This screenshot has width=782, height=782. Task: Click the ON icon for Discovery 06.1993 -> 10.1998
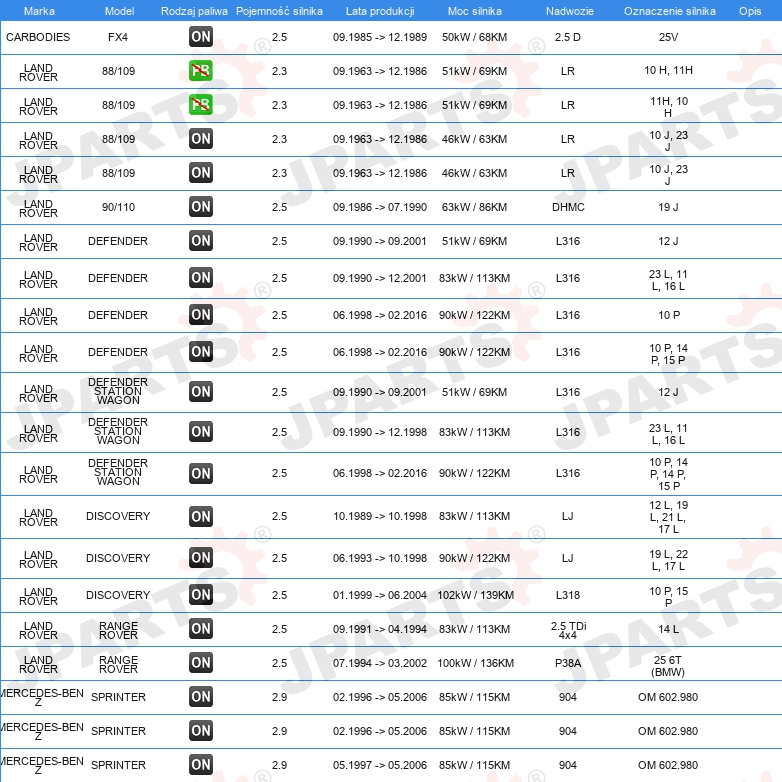click(200, 557)
